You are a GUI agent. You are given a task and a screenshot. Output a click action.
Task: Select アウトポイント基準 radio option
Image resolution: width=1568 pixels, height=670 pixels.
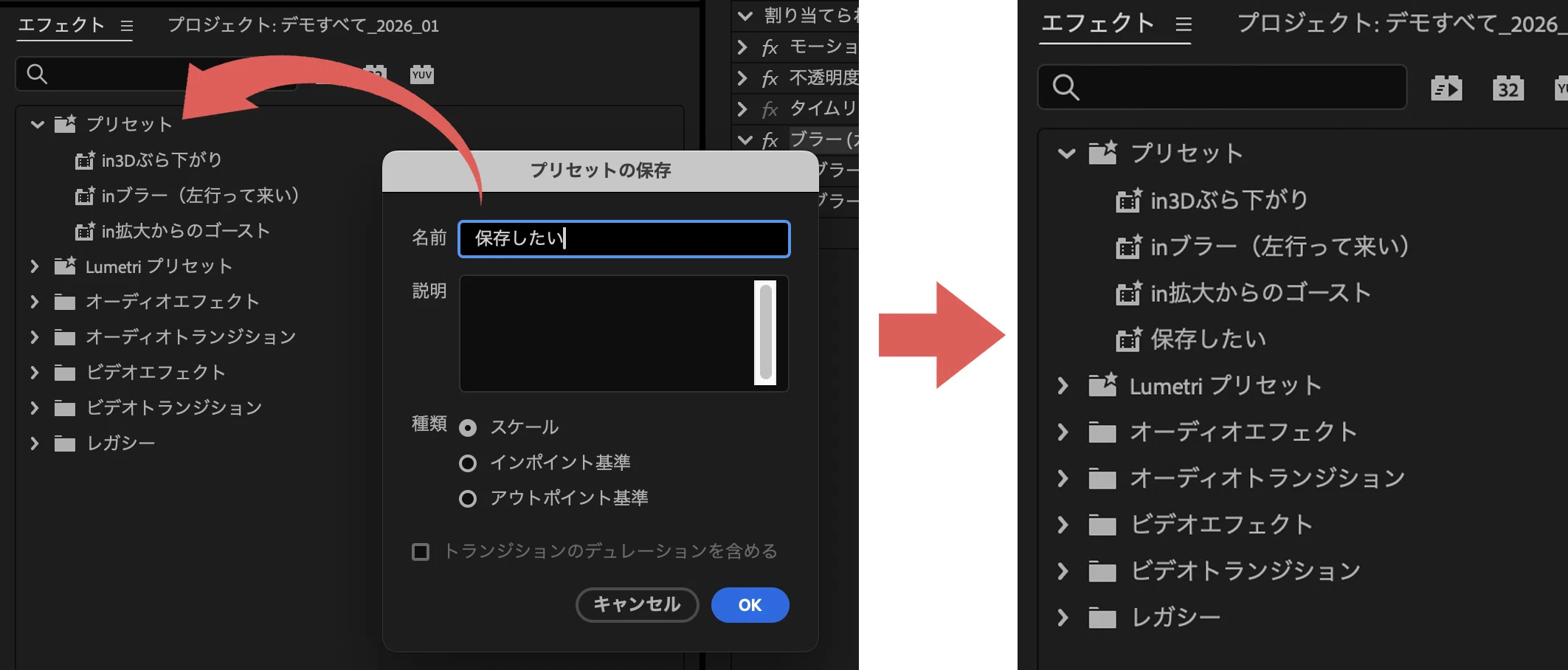point(468,499)
